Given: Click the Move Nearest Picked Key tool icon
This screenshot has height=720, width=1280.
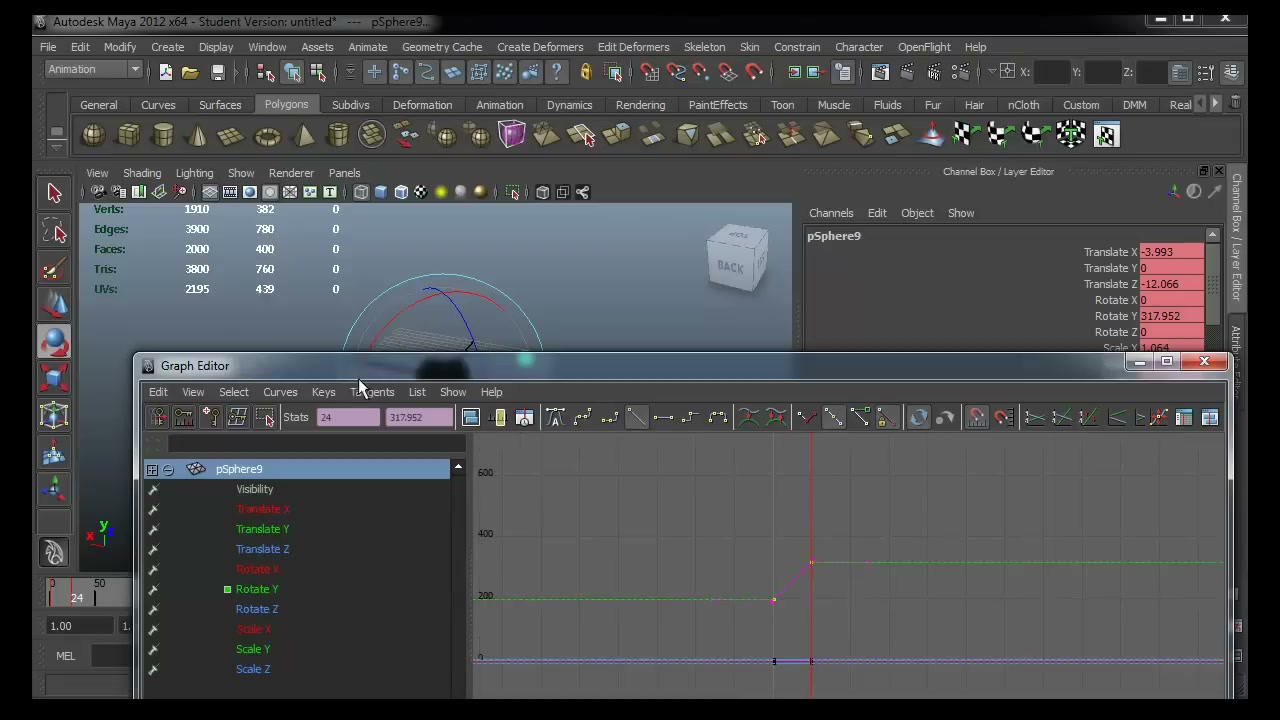Looking at the screenshot, I should click(x=158, y=417).
